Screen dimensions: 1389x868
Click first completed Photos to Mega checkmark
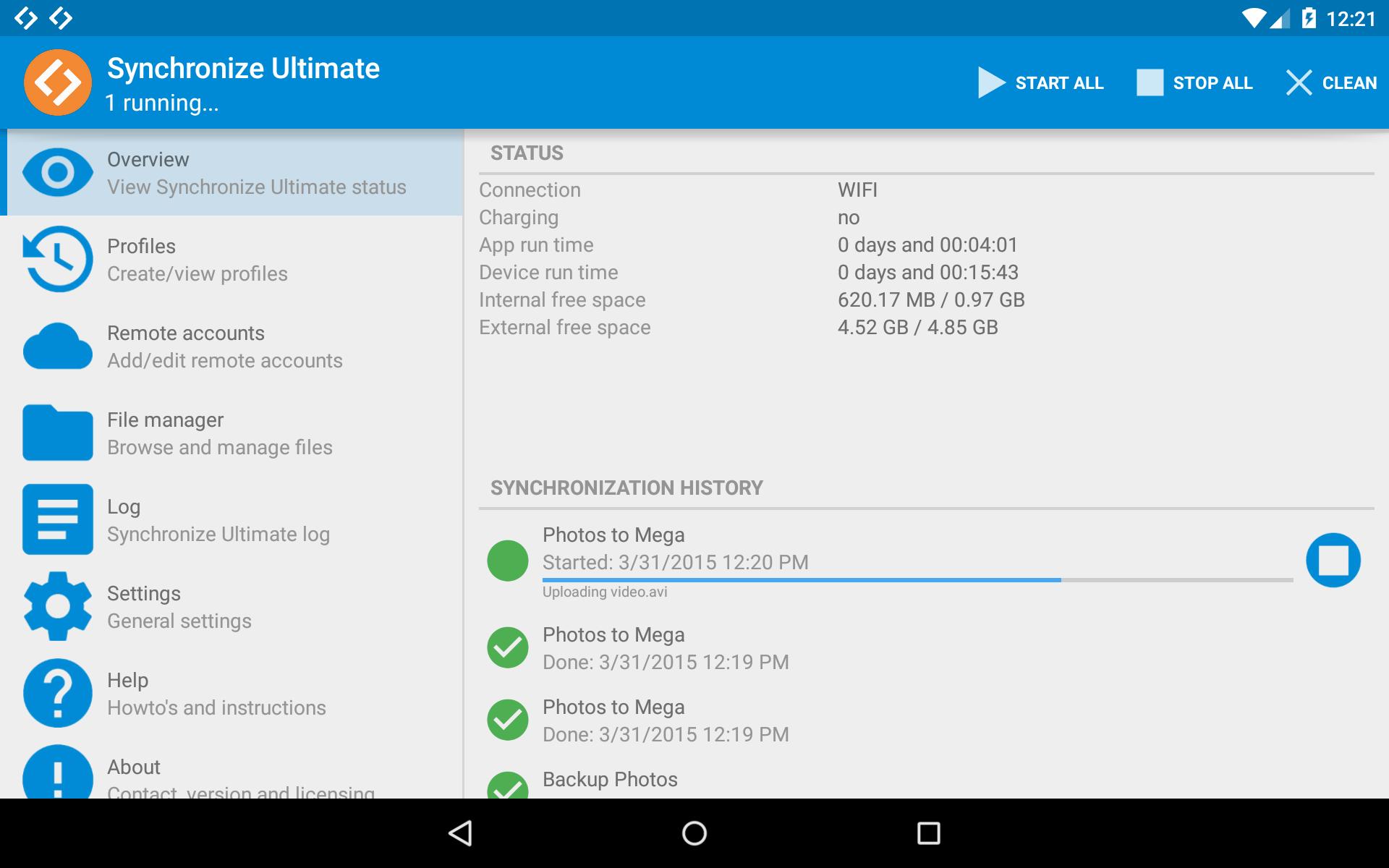click(508, 647)
